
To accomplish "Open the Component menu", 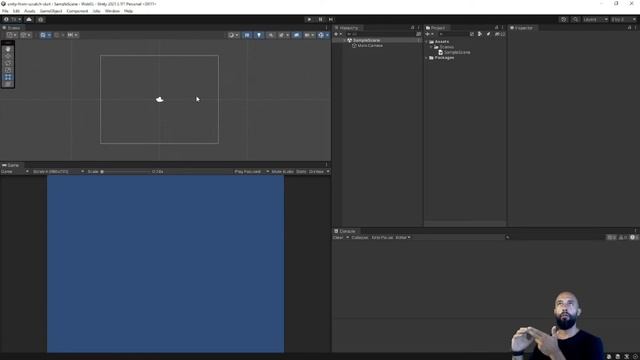I will pos(77,11).
